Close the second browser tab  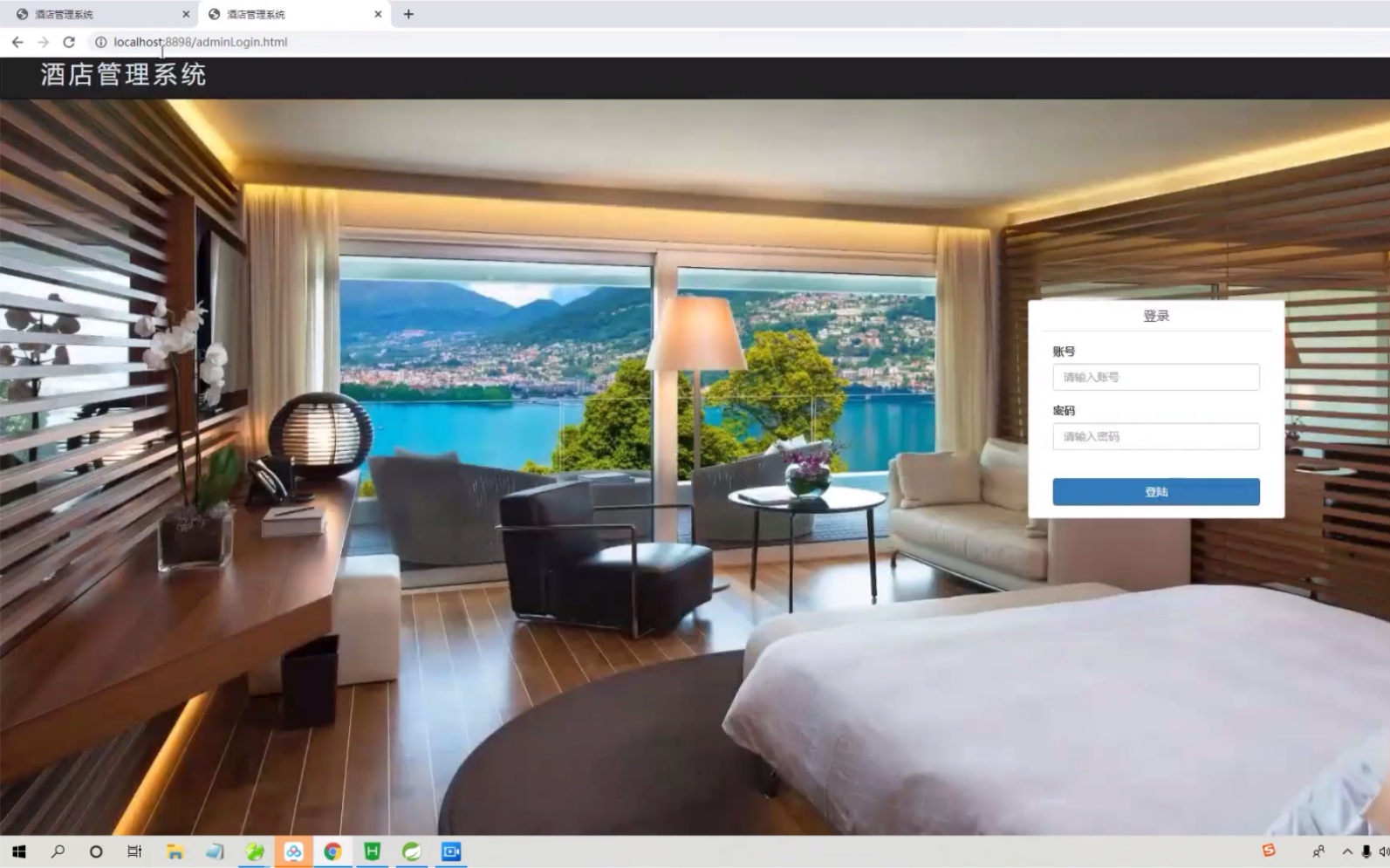(378, 14)
